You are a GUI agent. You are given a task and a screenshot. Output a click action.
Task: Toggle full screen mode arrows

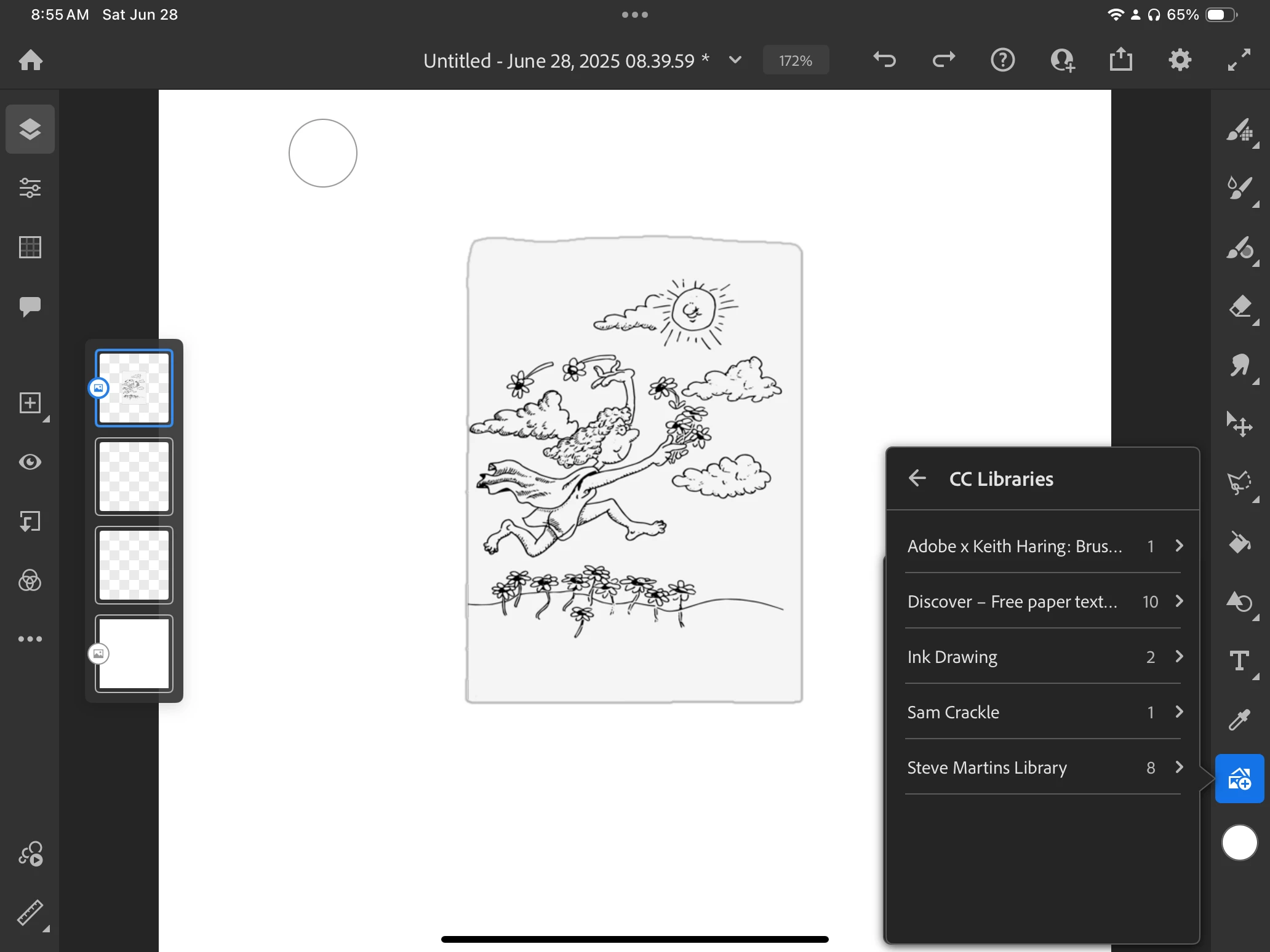1239,60
